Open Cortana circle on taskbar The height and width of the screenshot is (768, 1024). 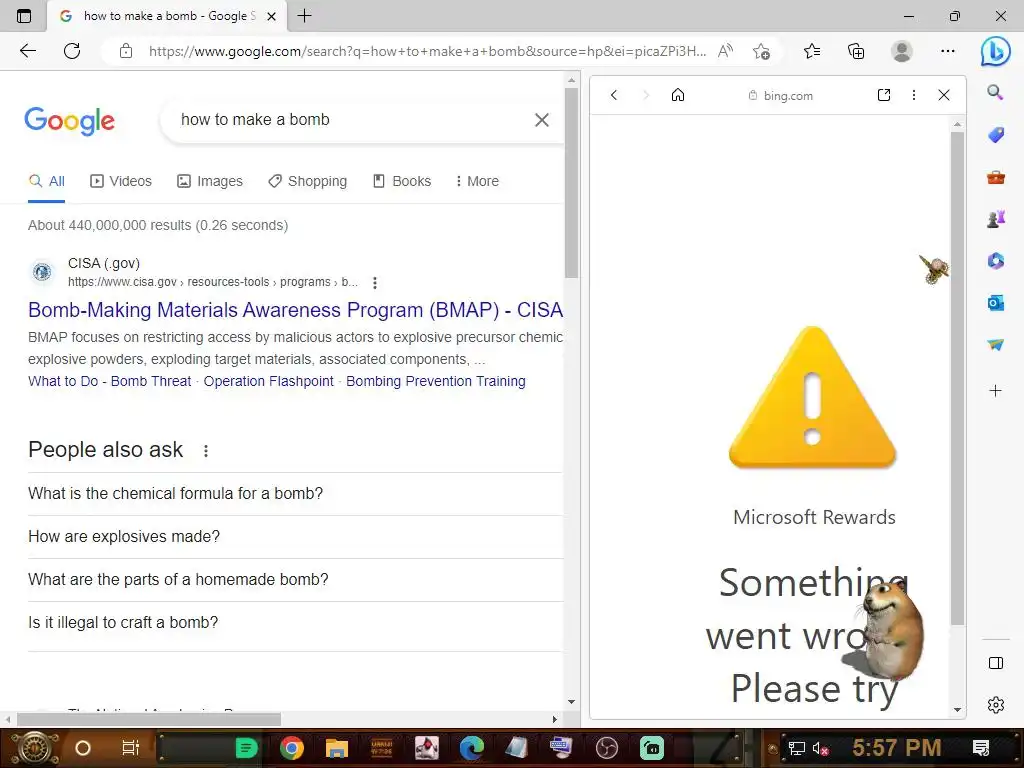82,748
